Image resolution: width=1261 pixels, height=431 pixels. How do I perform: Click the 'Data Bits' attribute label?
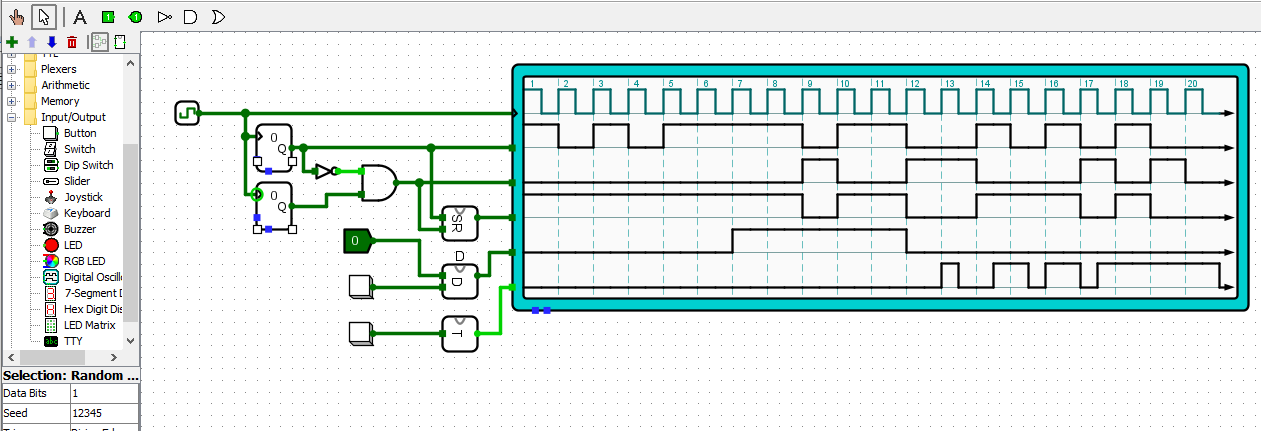point(35,394)
